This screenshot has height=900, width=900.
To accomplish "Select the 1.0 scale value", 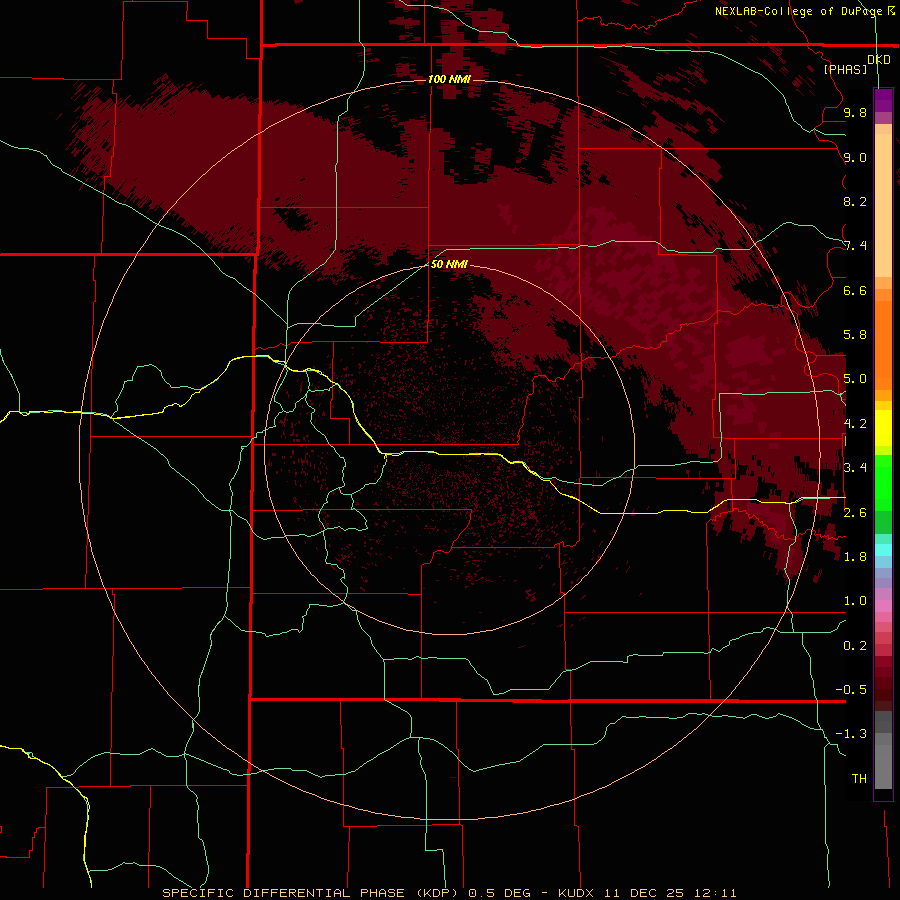I will click(x=855, y=601).
